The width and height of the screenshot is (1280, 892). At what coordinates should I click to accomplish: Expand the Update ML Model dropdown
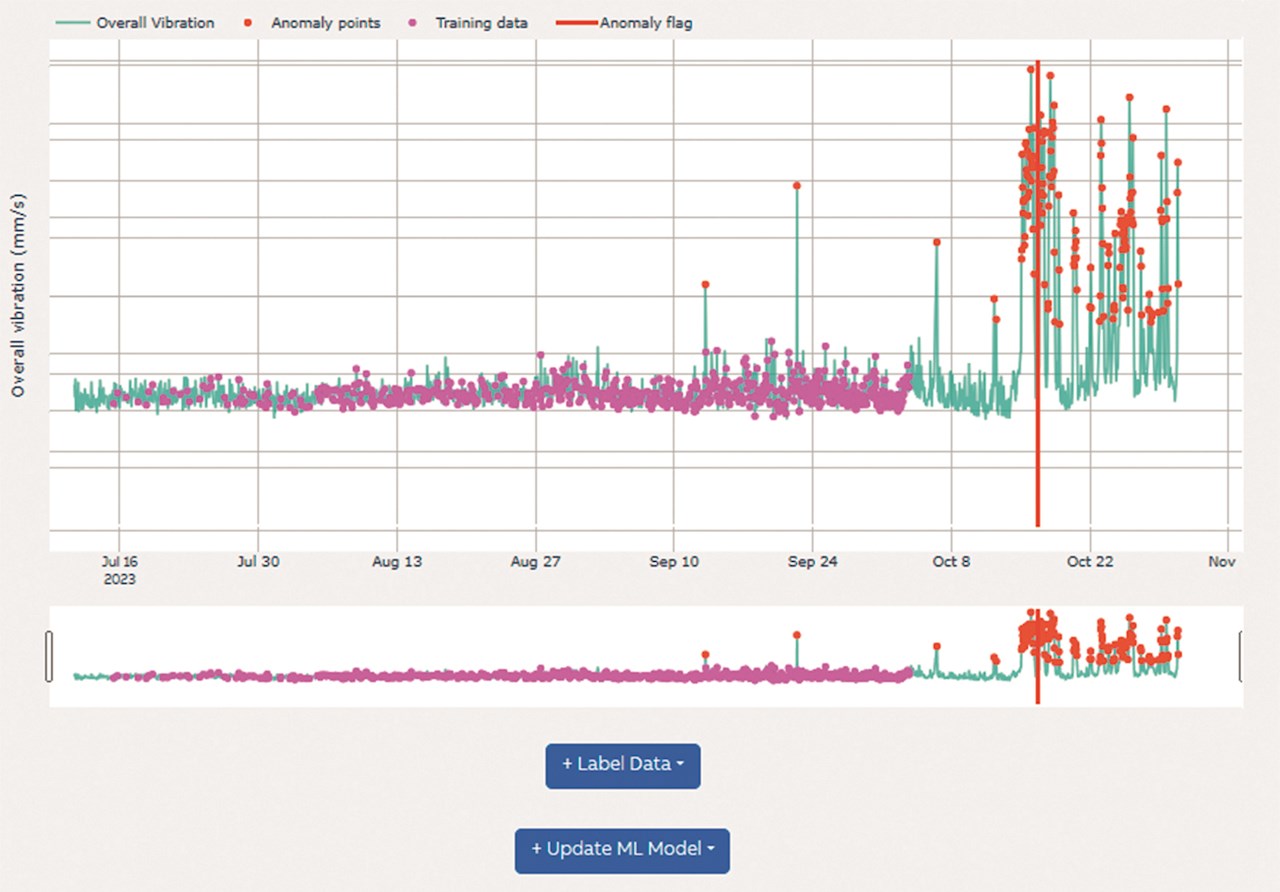[x=622, y=849]
